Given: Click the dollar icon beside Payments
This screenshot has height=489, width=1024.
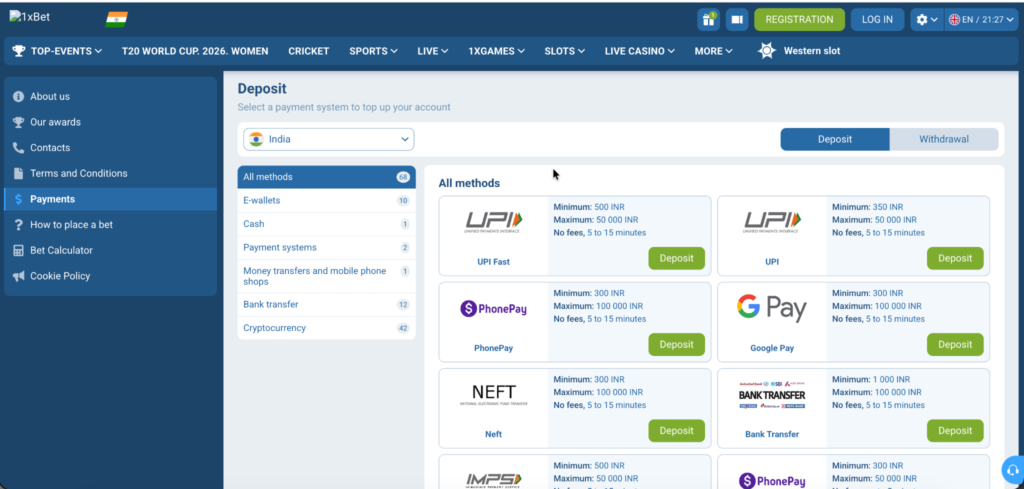Looking at the screenshot, I should pyautogui.click(x=18, y=199).
